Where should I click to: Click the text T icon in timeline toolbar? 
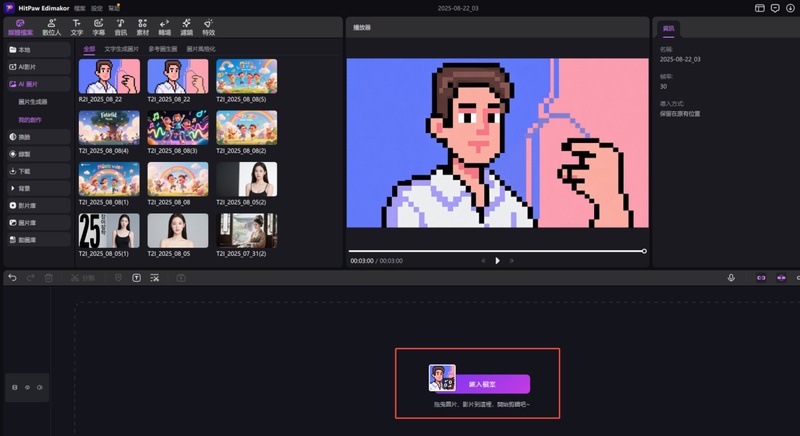click(x=136, y=278)
